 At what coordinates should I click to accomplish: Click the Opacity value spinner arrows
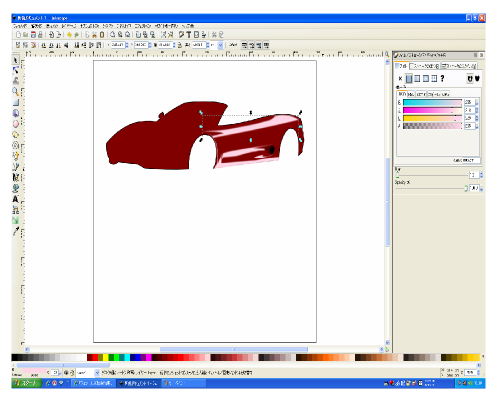click(481, 188)
